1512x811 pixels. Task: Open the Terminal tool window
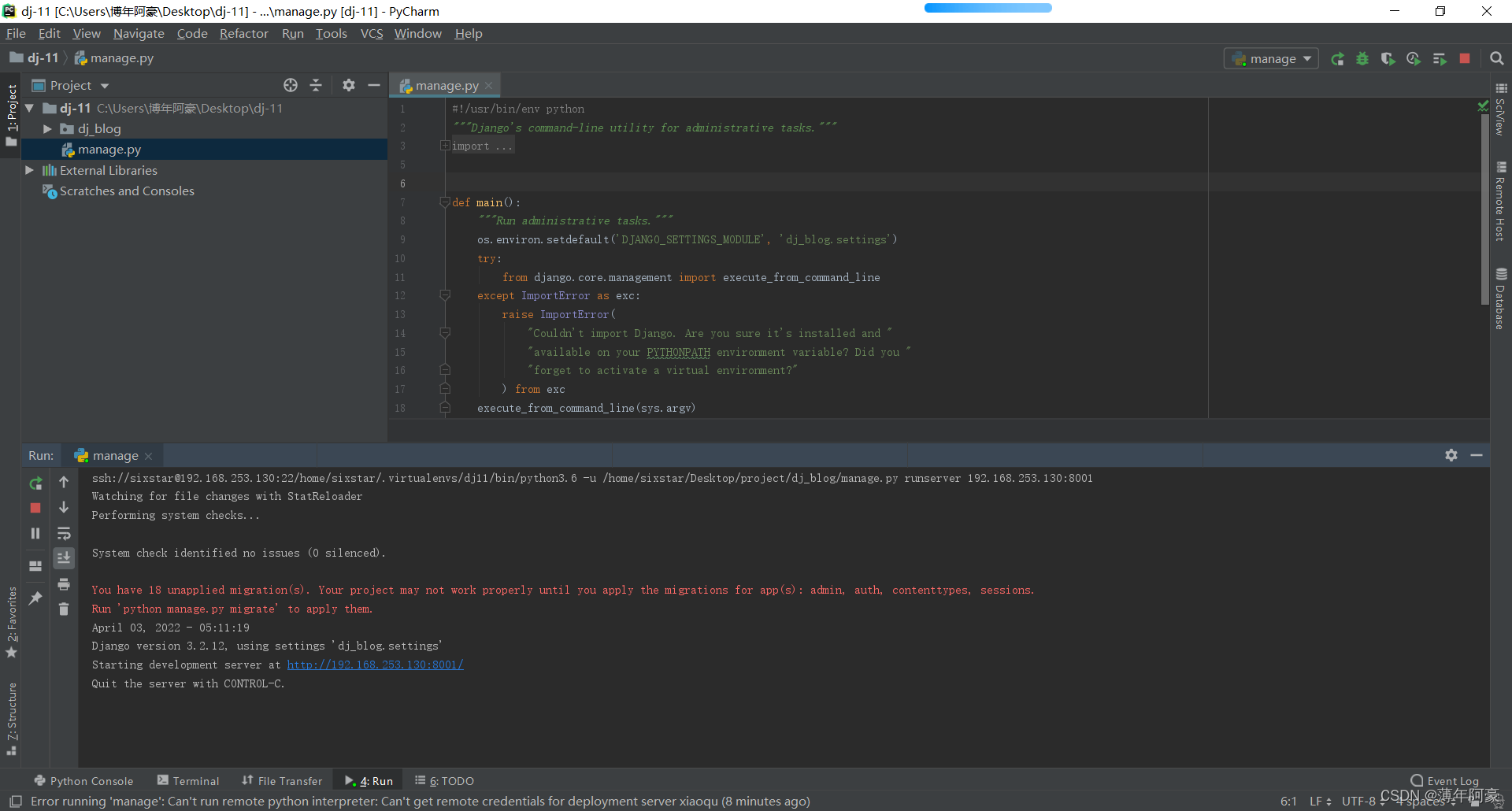[188, 780]
